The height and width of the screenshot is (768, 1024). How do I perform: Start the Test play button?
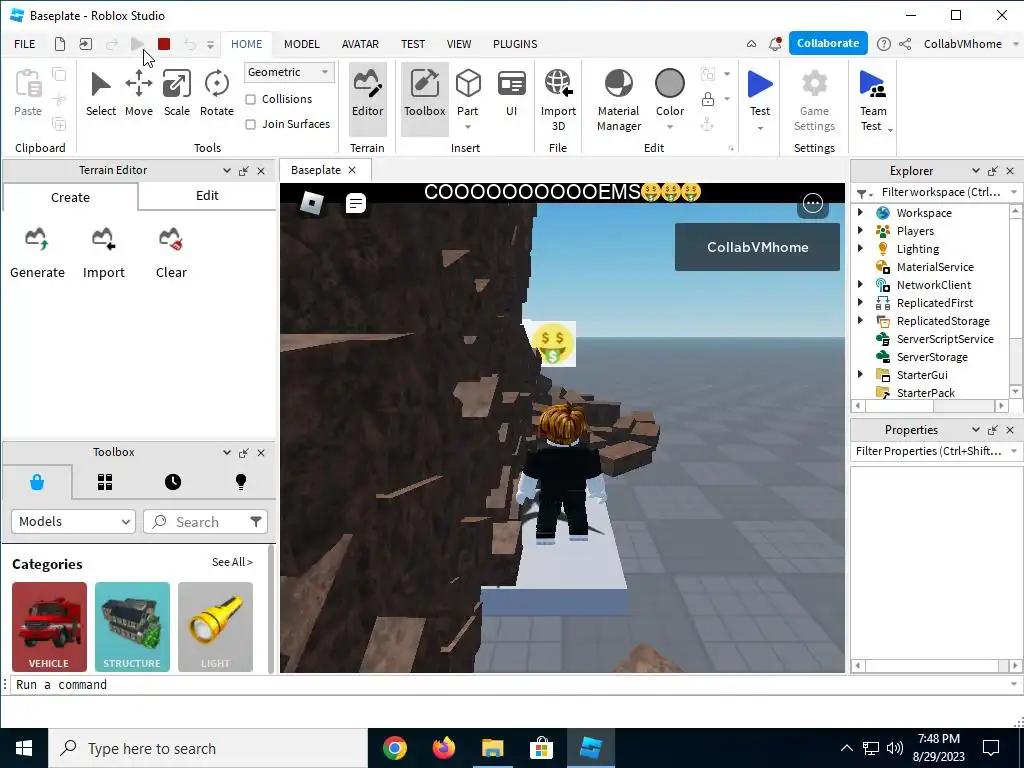pos(760,85)
